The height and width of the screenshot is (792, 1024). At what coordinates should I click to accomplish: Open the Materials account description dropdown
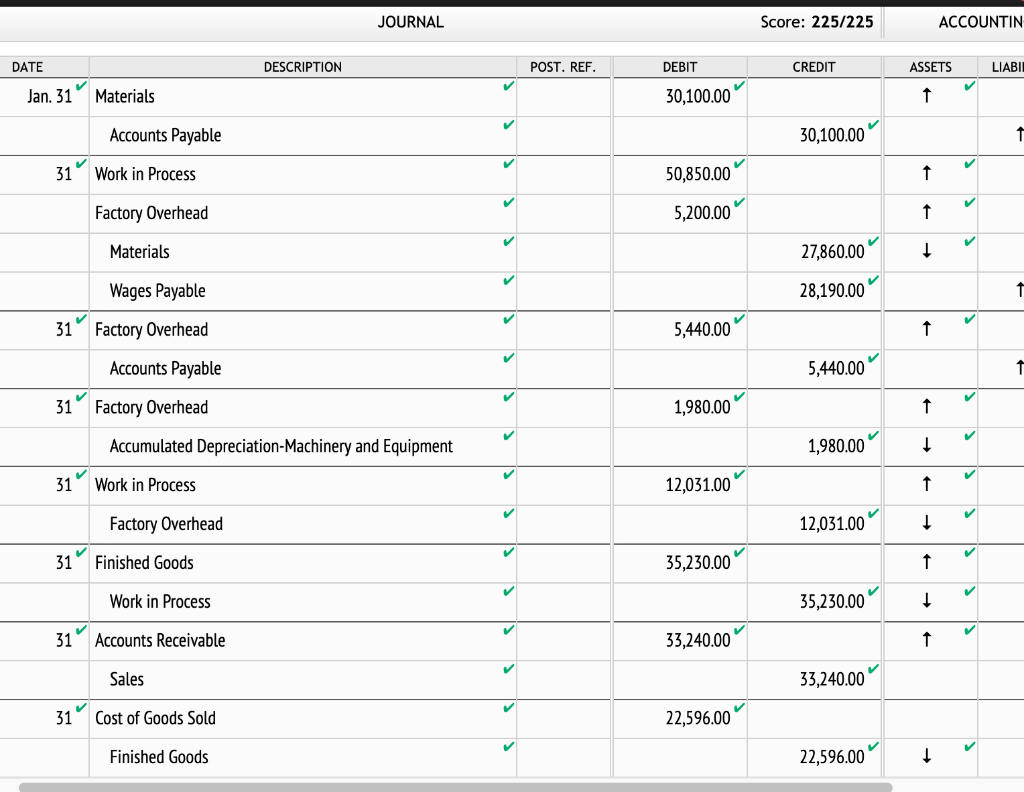300,97
